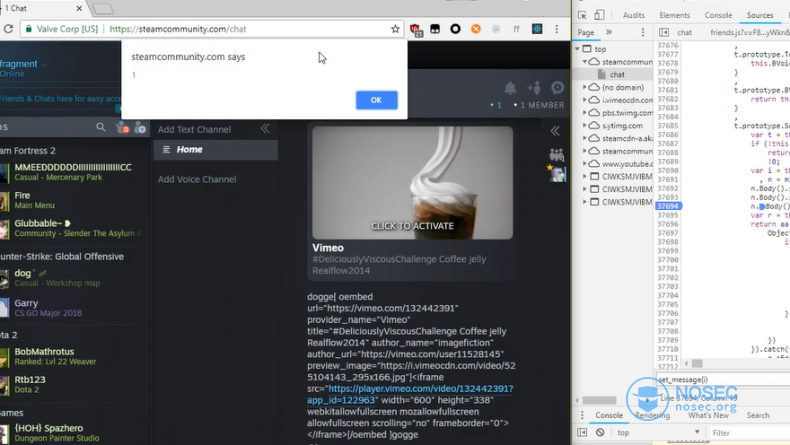Select the Home text channel
Screen dimensions: 790x445
click(x=216, y=150)
